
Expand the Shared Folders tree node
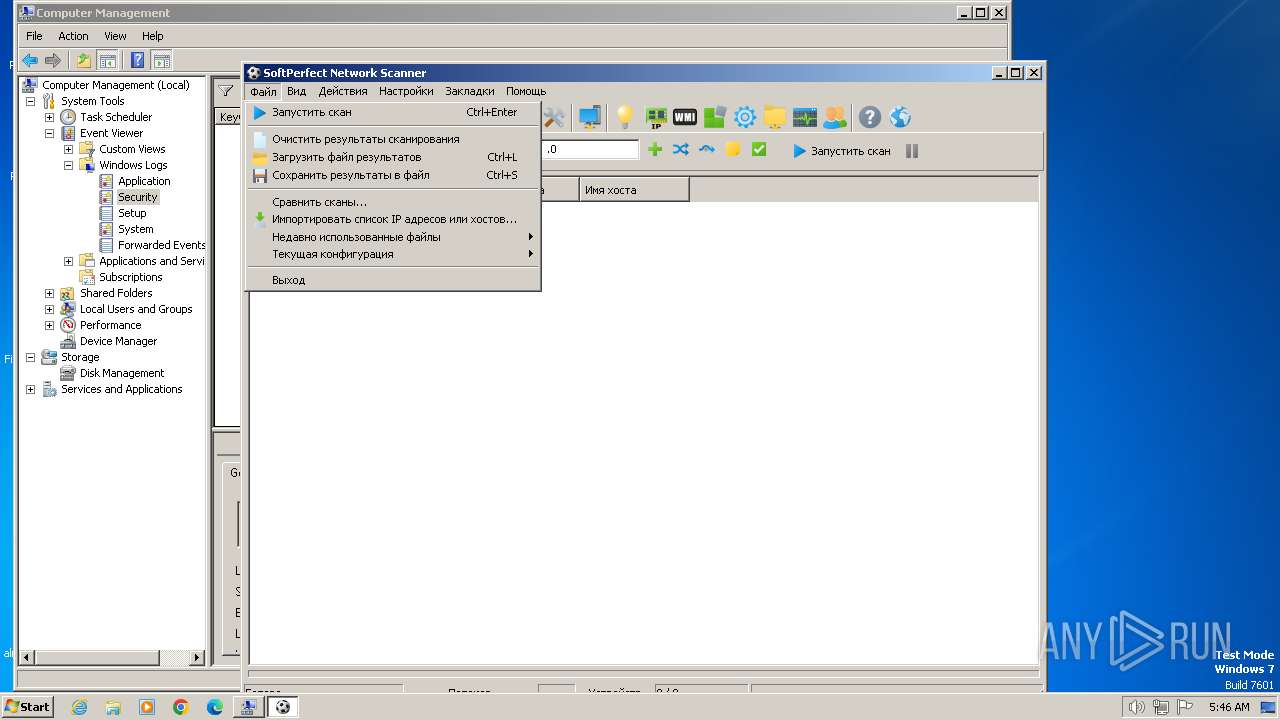coord(49,293)
